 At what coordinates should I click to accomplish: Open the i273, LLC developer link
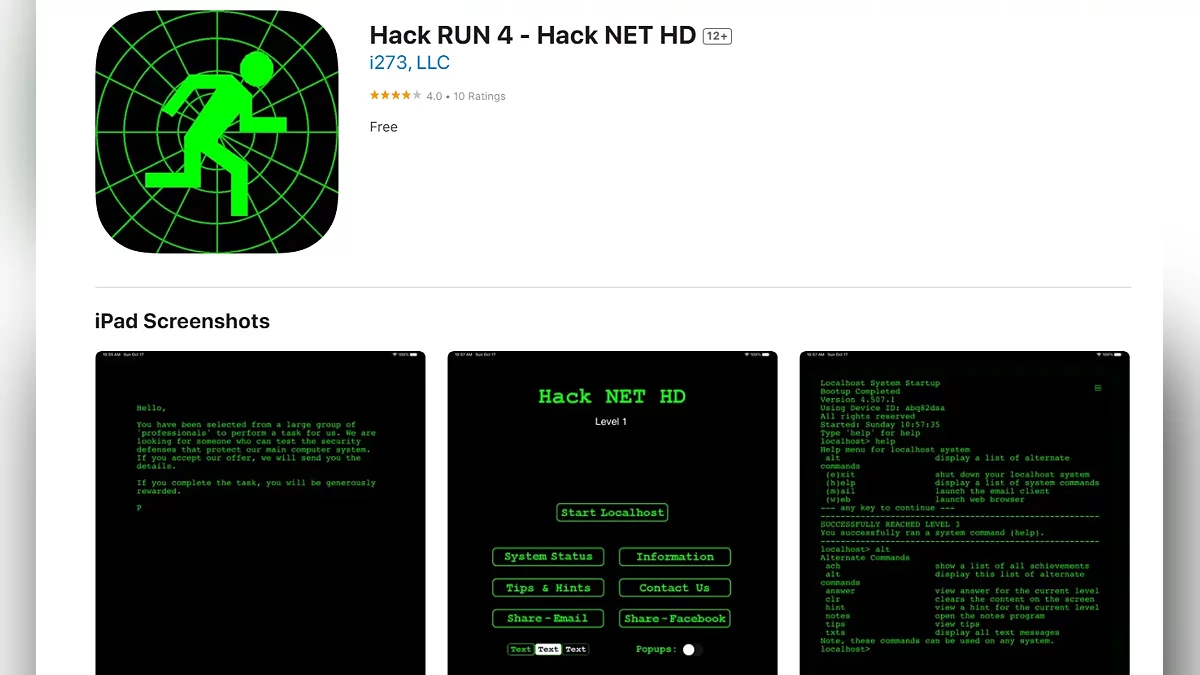pos(410,63)
